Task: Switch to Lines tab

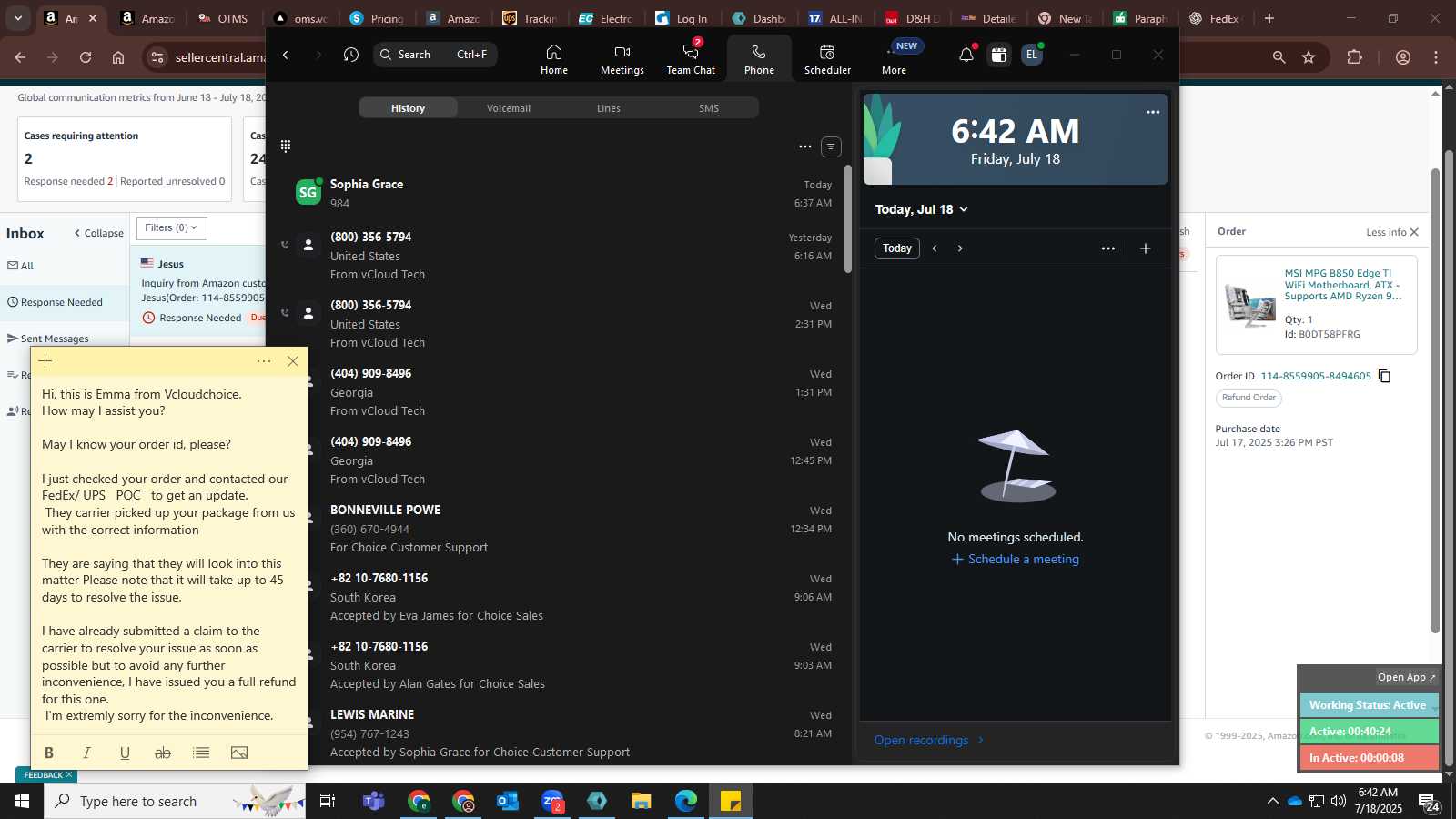Action: [609, 108]
